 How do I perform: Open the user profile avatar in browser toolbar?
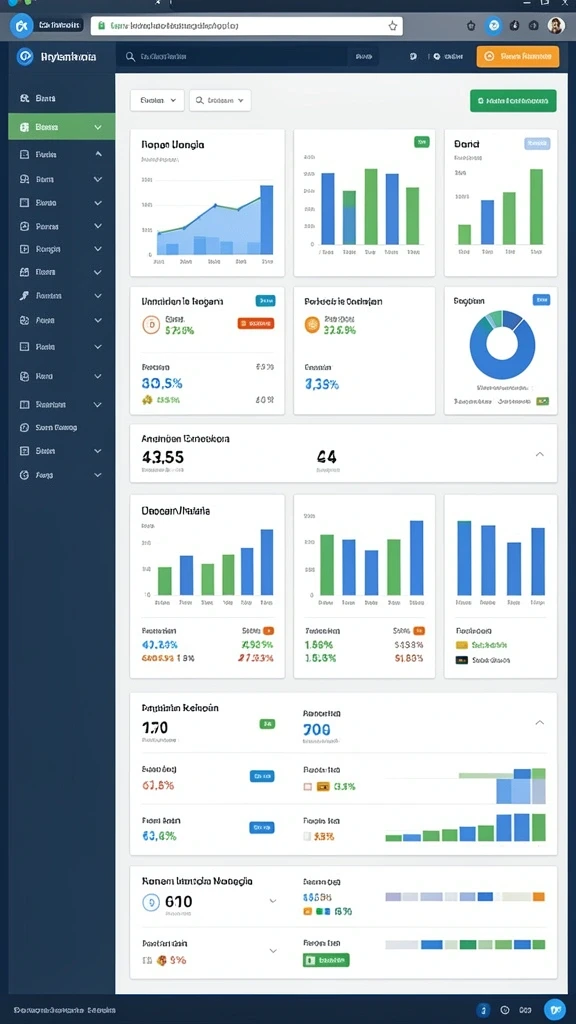[x=556, y=25]
